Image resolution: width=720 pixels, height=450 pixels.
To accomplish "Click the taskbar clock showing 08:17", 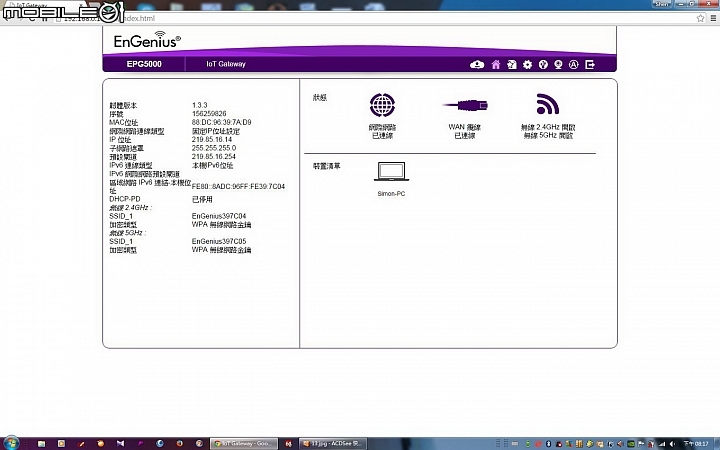I will [697, 444].
